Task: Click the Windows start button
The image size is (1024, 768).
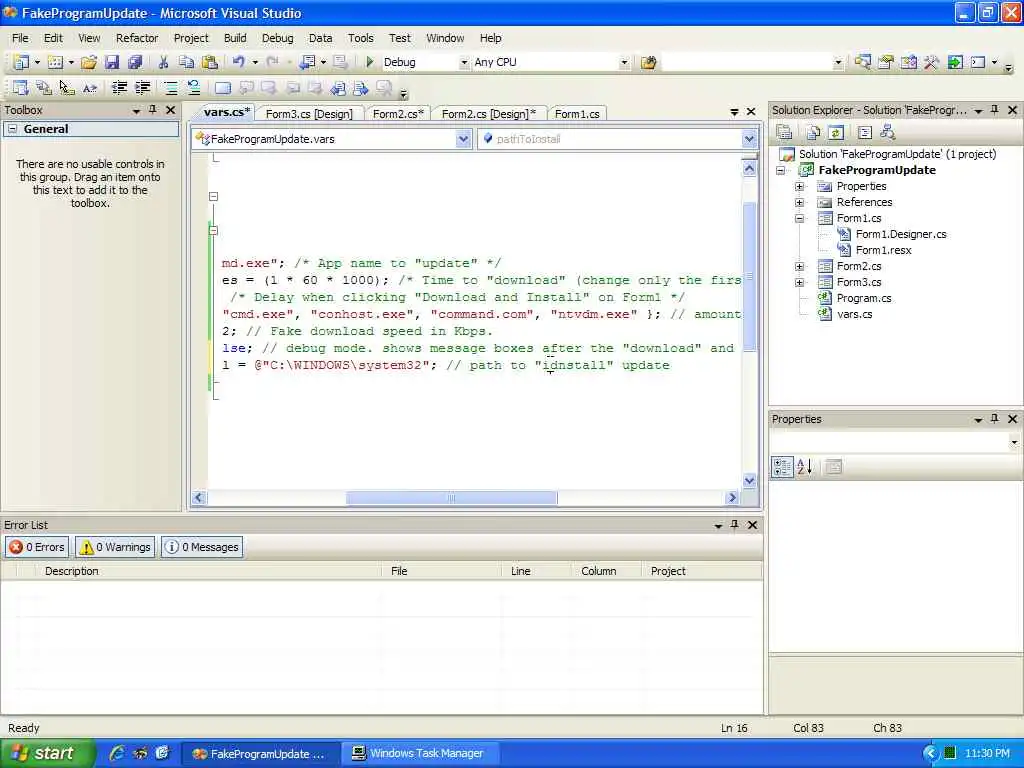Action: [47, 753]
